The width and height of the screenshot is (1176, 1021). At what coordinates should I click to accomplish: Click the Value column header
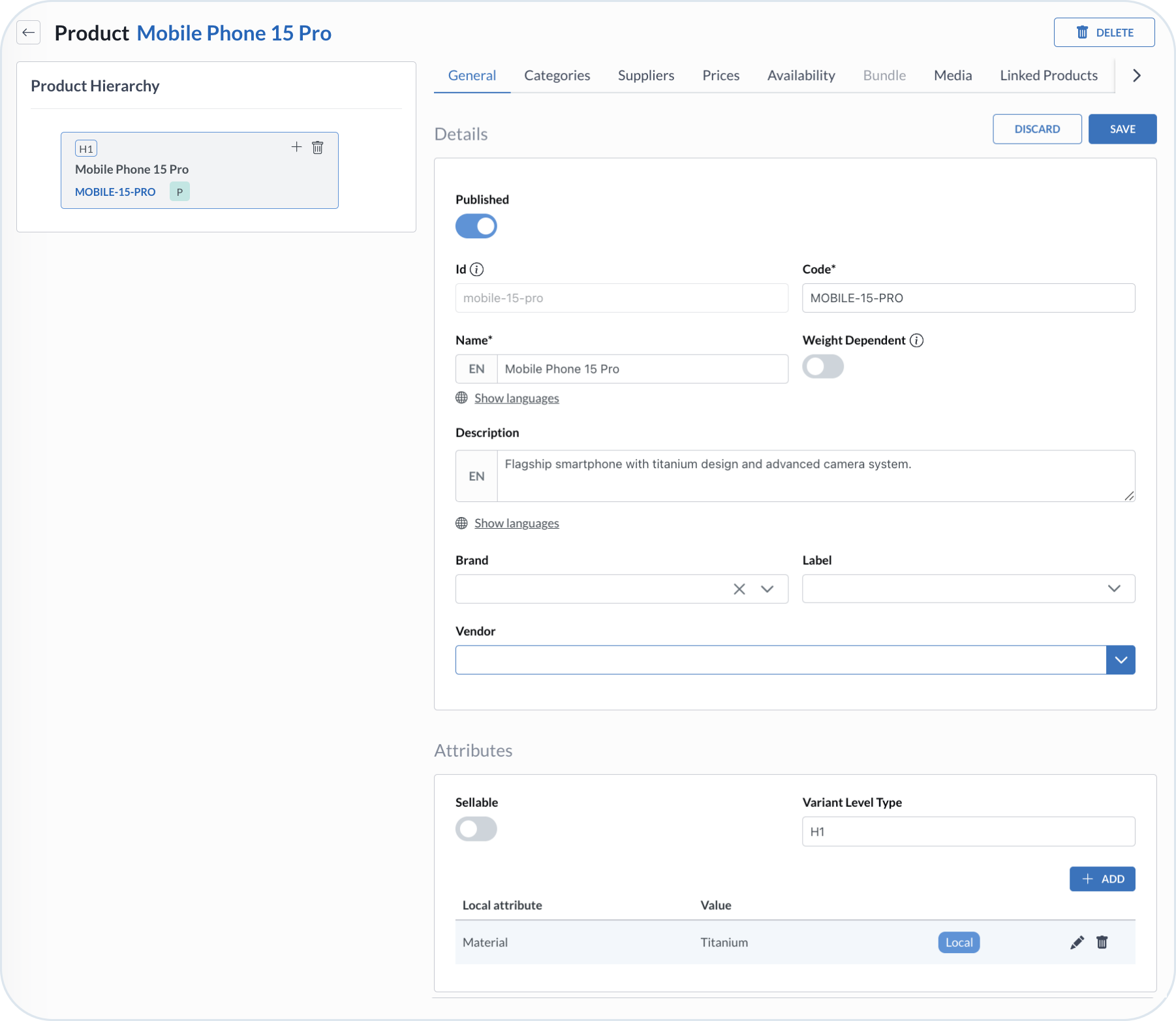point(716,905)
